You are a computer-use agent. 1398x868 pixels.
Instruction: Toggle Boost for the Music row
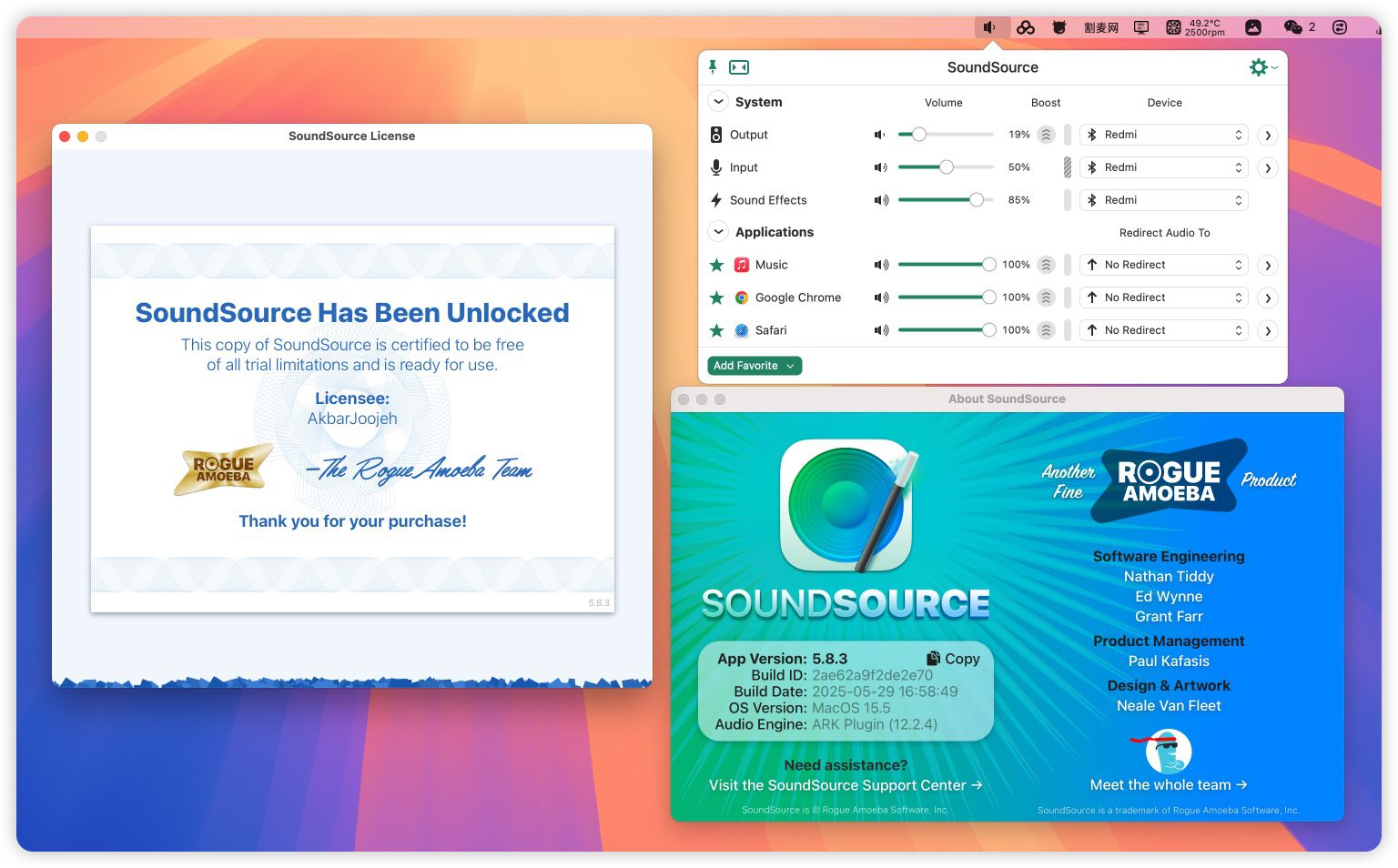pos(1047,265)
